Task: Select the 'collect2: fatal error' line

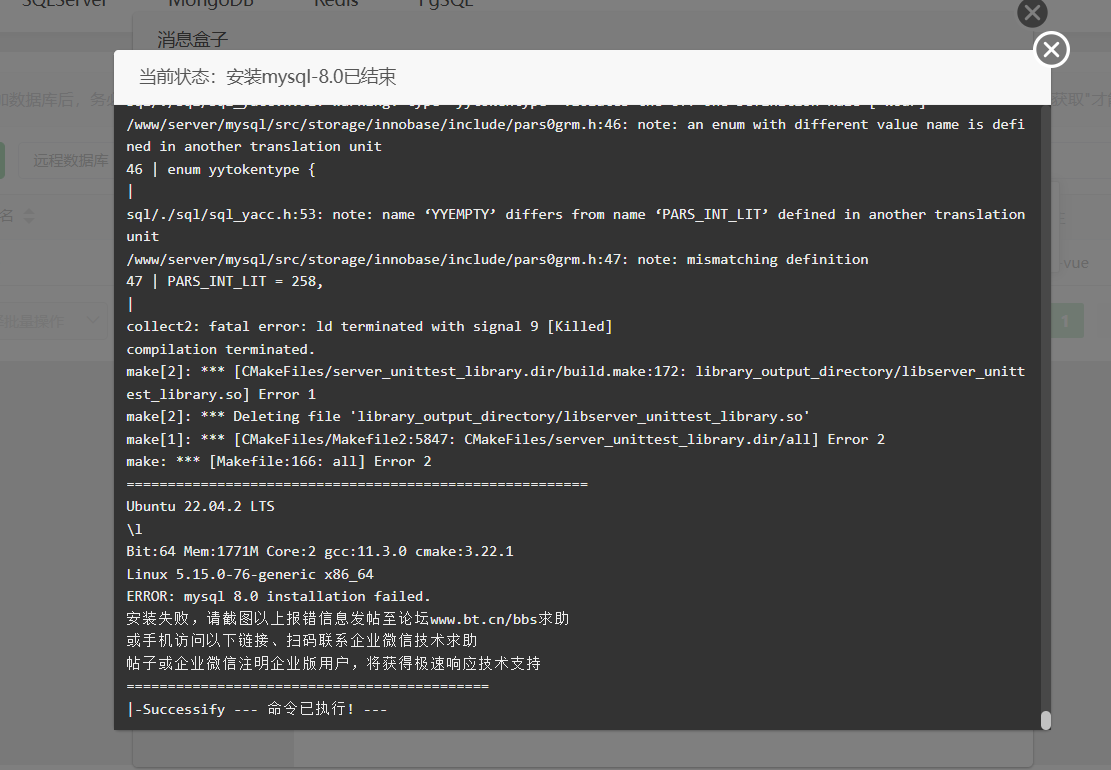Action: 369,327
